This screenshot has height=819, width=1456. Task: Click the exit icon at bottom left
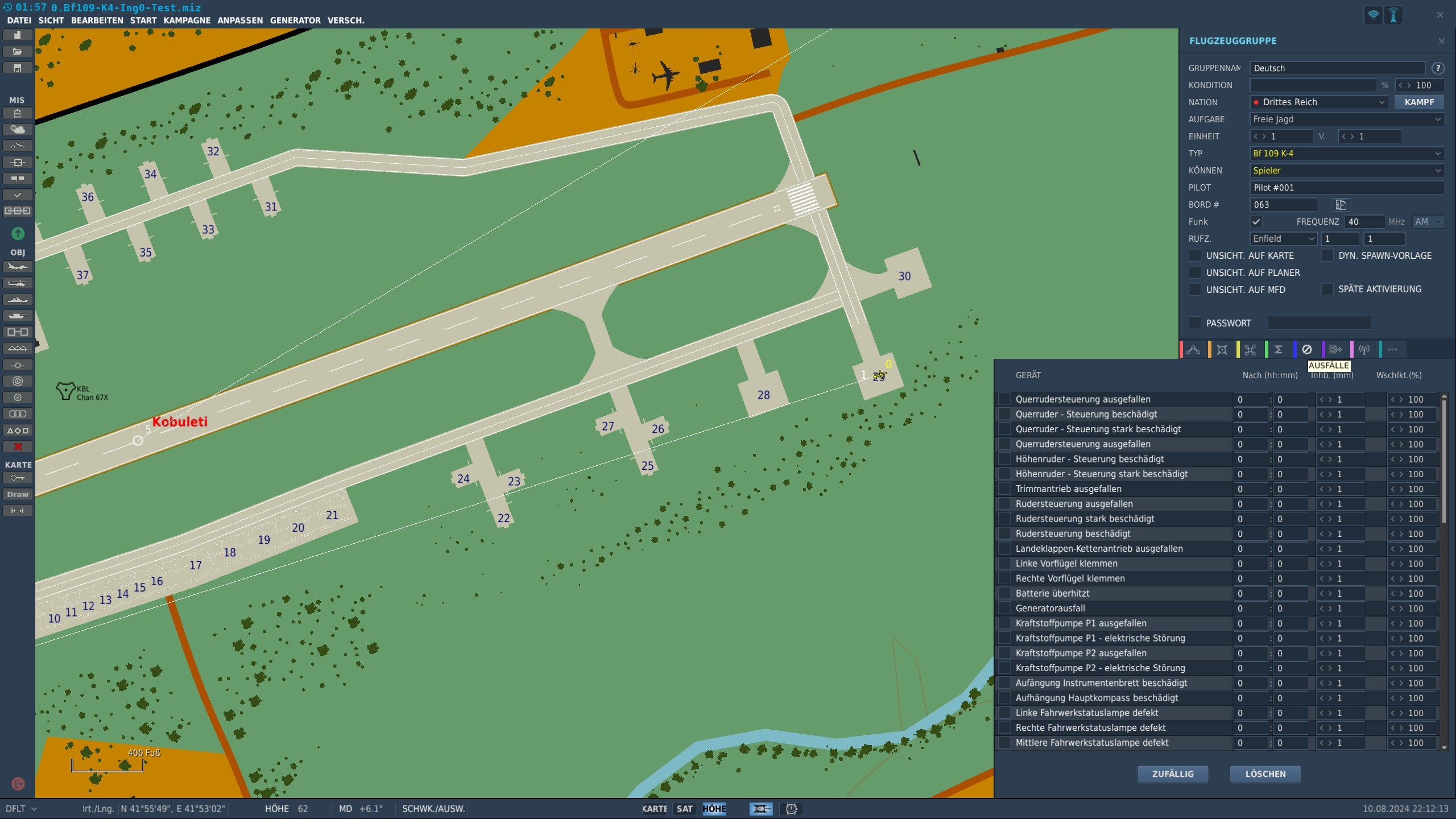tap(18, 784)
